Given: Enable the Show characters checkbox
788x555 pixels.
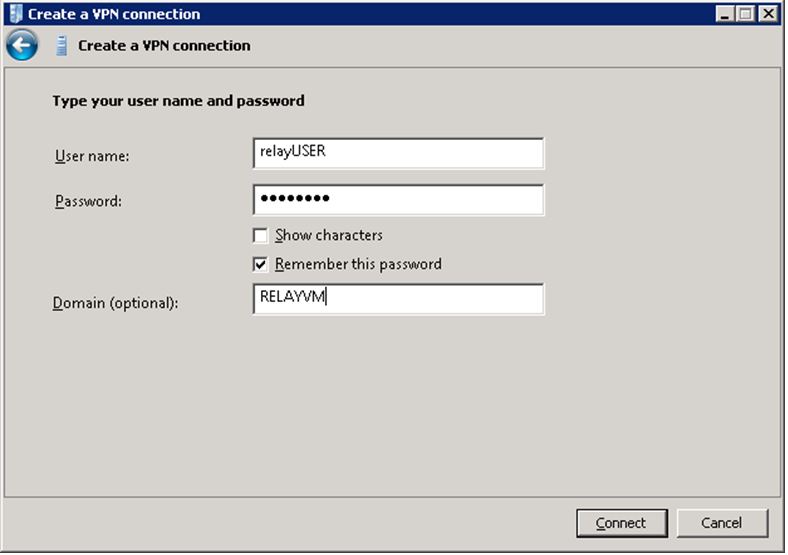Looking at the screenshot, I should coord(260,235).
